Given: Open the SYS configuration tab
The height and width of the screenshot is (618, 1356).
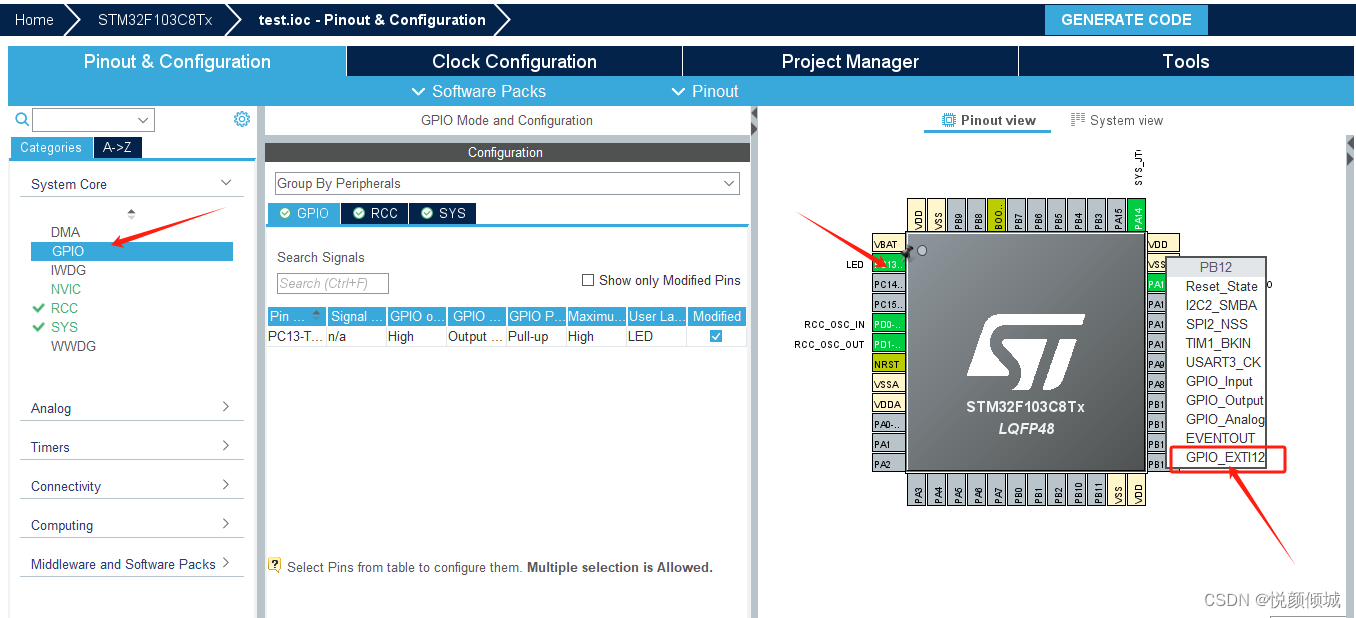Looking at the screenshot, I should coord(443,213).
